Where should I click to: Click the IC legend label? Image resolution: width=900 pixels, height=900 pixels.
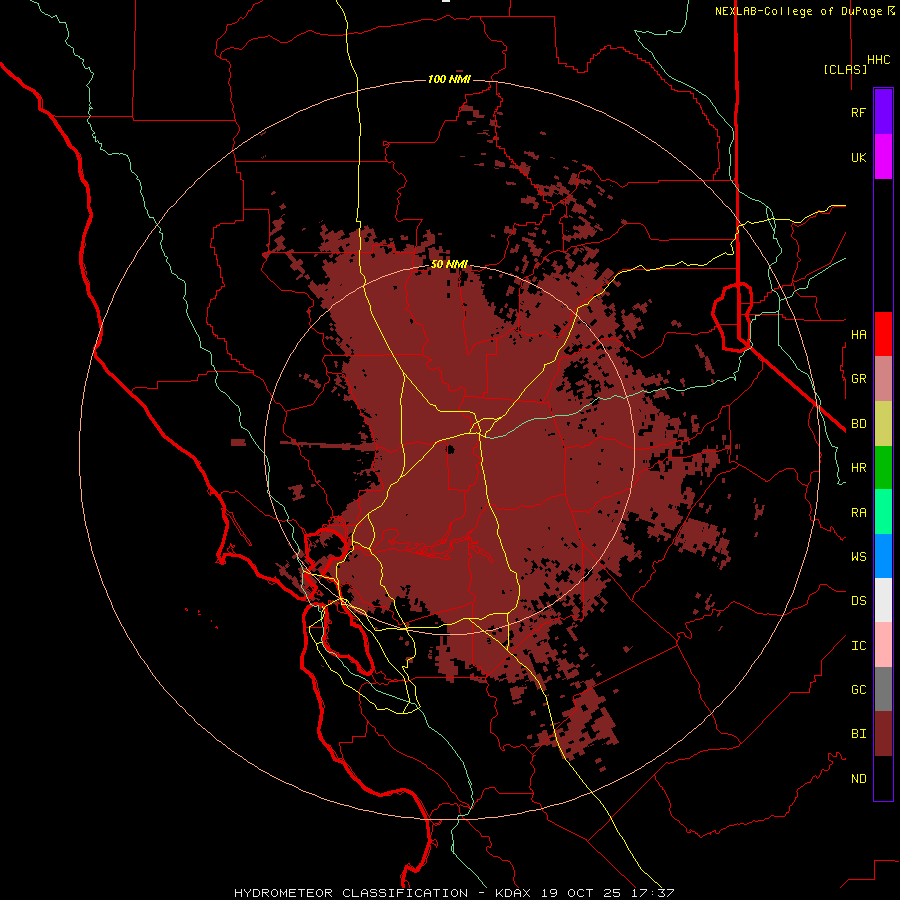(858, 646)
